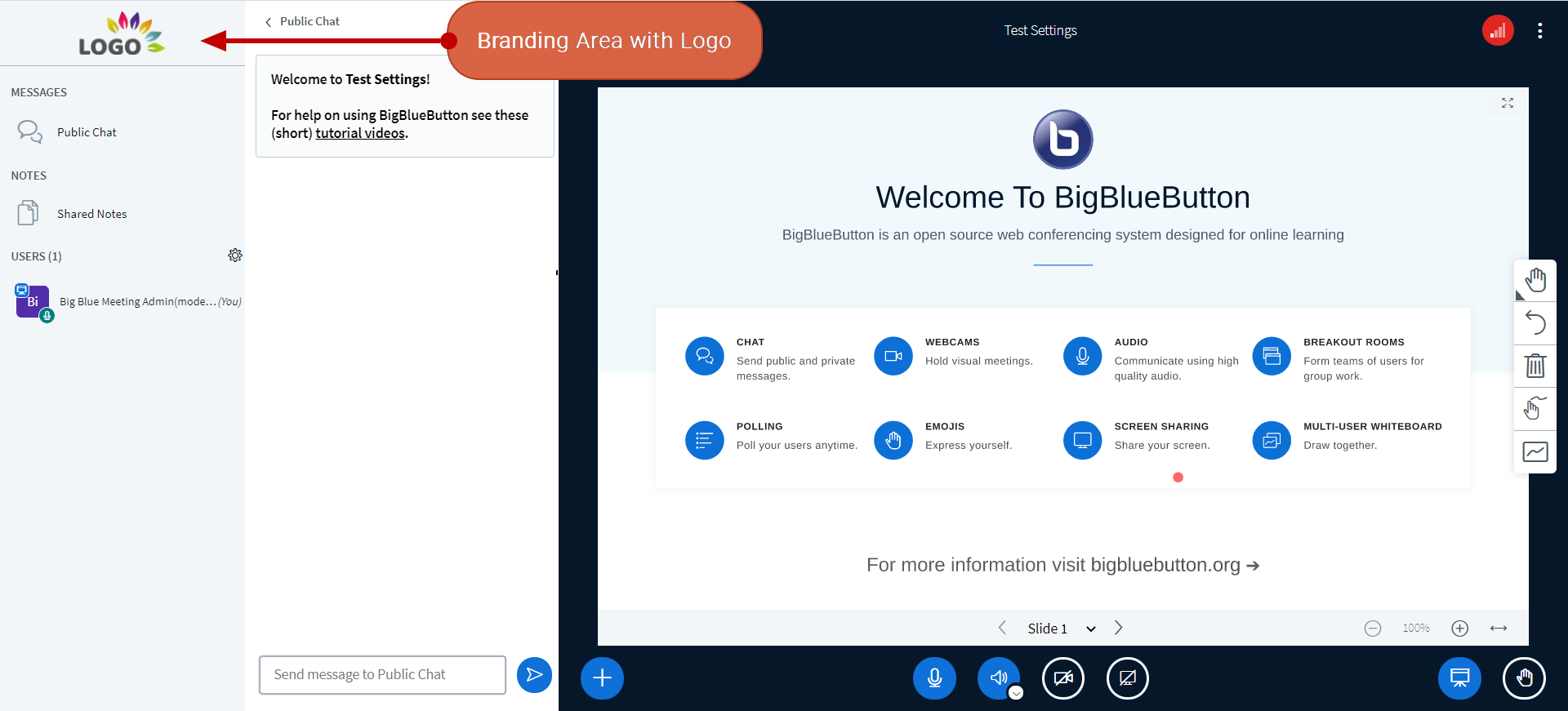This screenshot has height=711, width=1568.
Task: Focus the Send message to Public Chat field
Action: pyautogui.click(x=382, y=675)
